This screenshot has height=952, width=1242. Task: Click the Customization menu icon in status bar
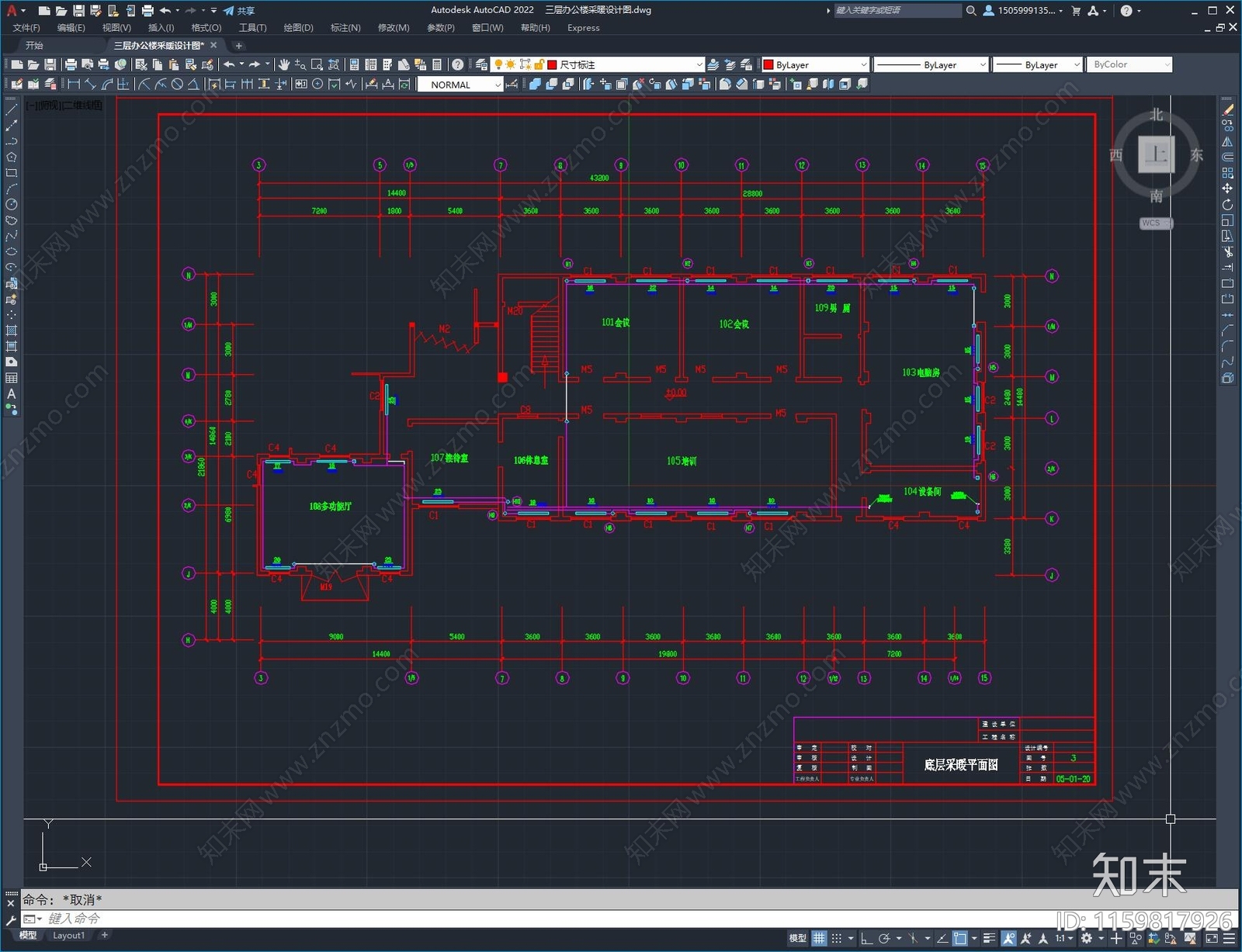1230,938
